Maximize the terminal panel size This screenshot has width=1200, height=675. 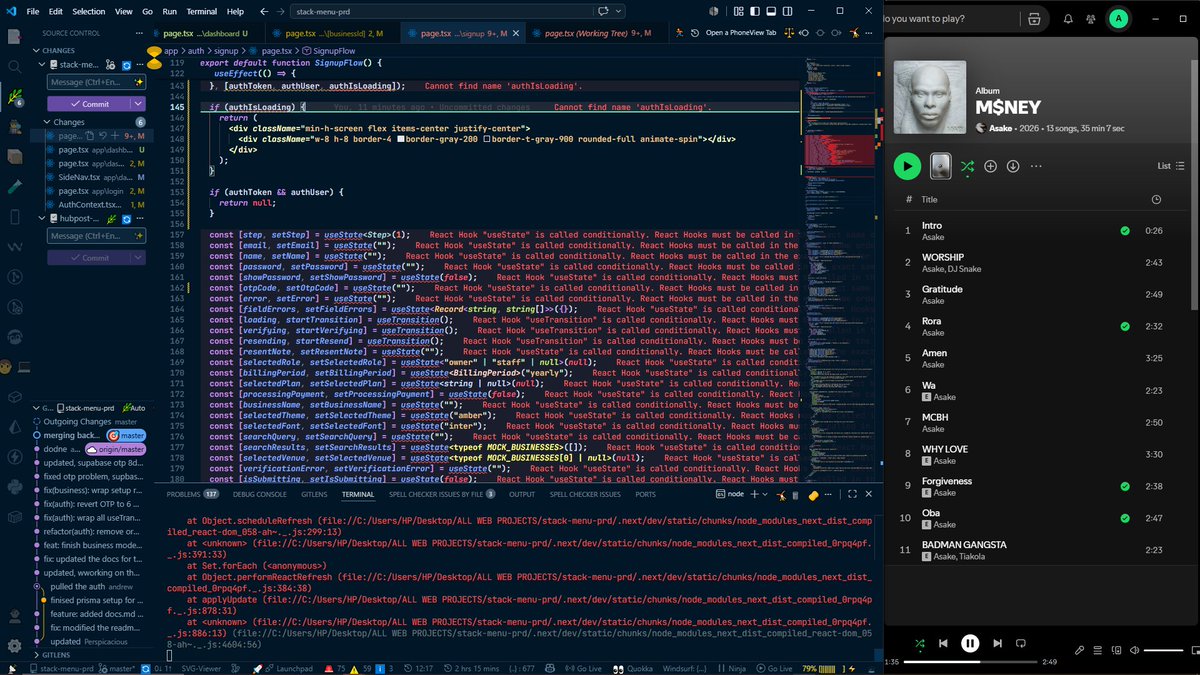click(x=852, y=494)
